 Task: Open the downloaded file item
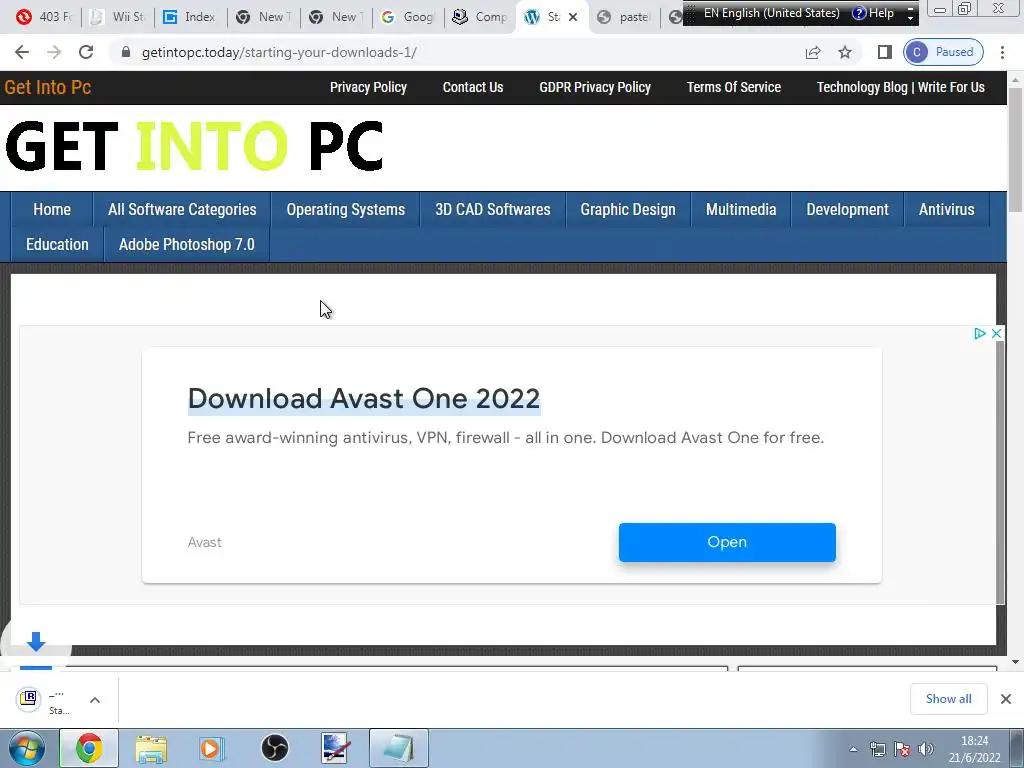[44, 700]
